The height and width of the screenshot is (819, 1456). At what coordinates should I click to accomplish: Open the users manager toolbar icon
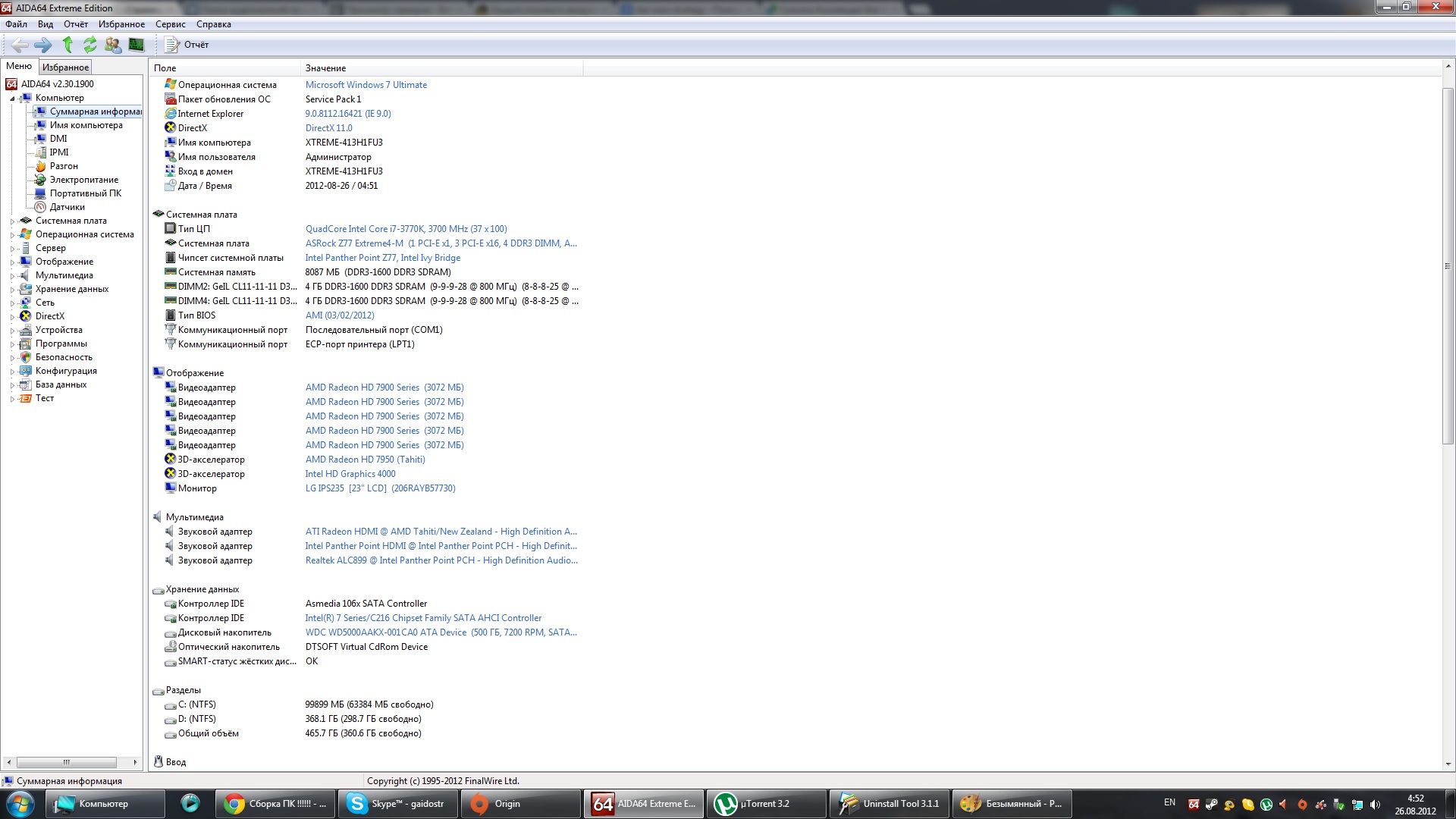point(113,45)
